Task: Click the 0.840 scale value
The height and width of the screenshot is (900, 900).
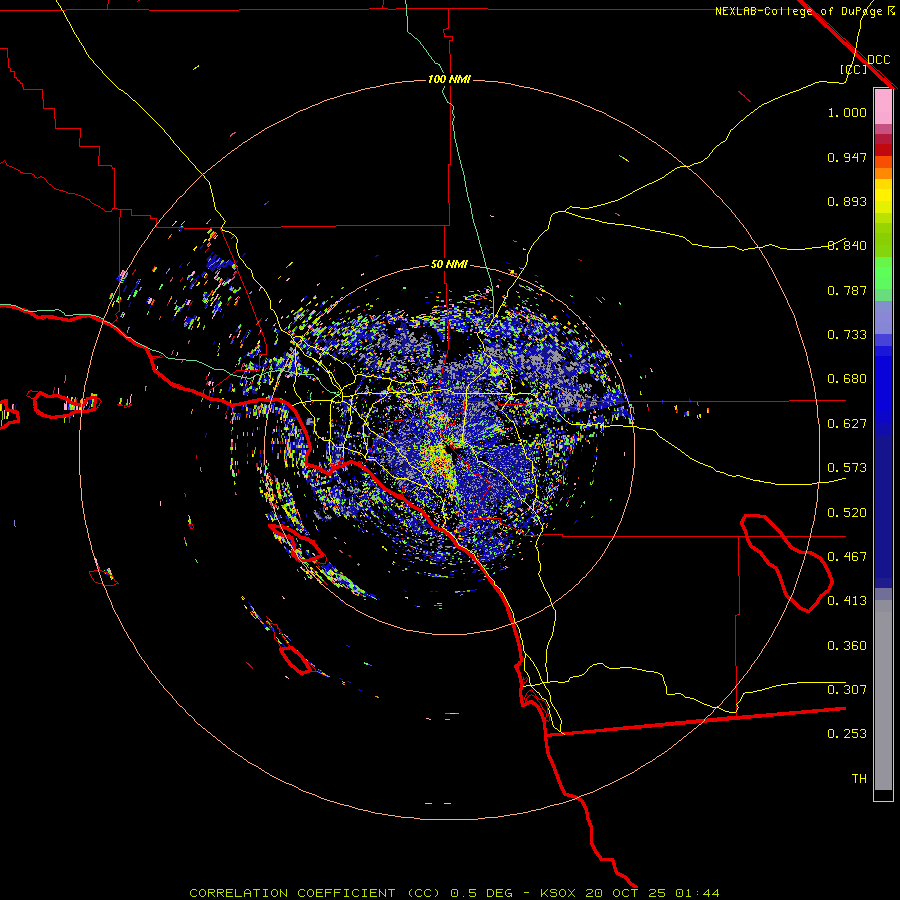Action: 847,246
